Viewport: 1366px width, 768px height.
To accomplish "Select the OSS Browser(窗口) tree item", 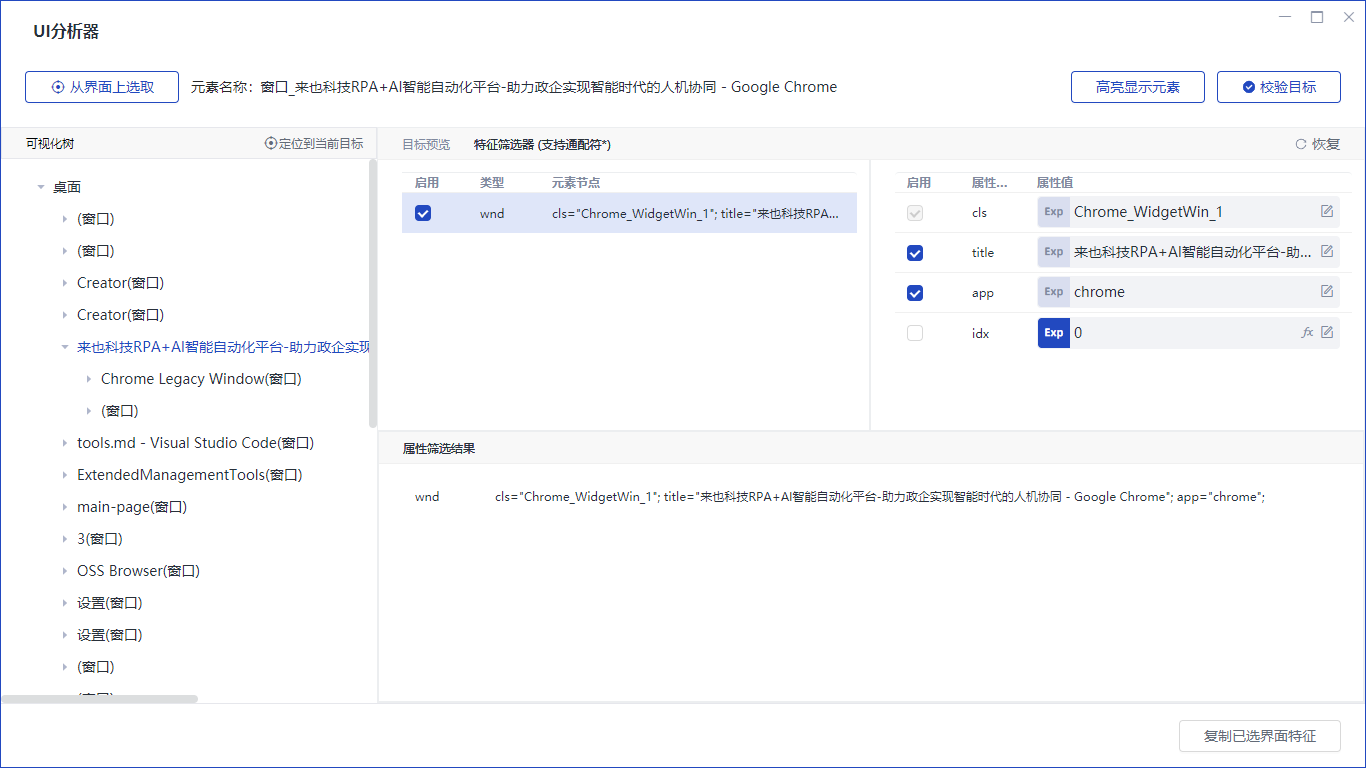I will click(x=138, y=571).
